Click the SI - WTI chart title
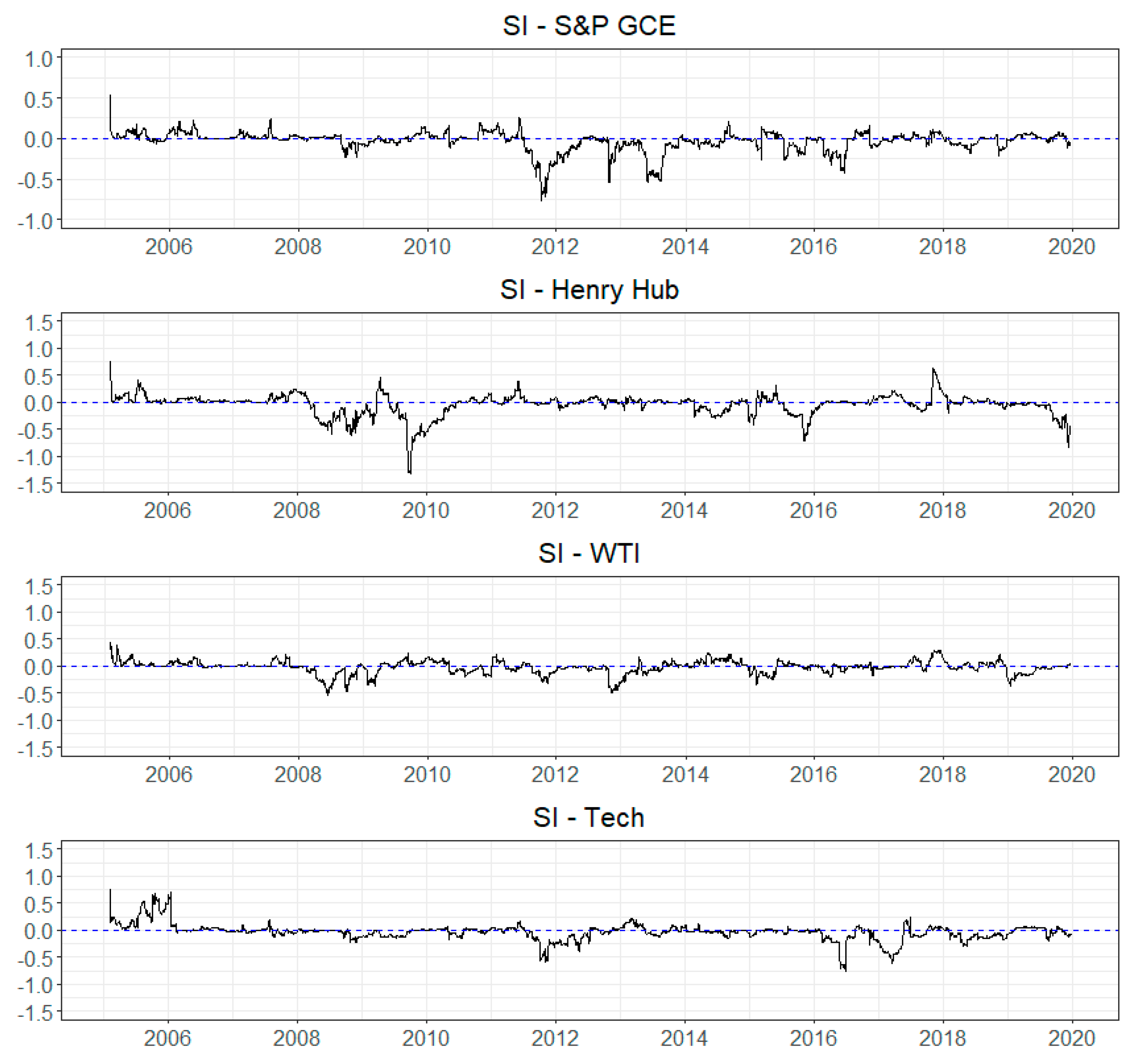Screen dimensions: 1133x1064 click(x=589, y=554)
